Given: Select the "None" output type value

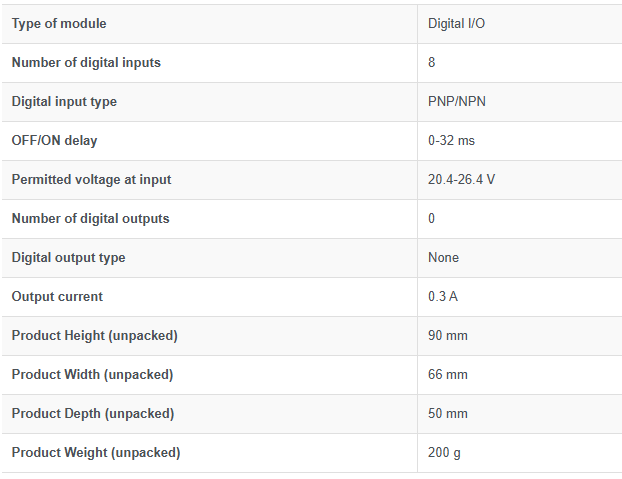Looking at the screenshot, I should pyautogui.click(x=443, y=257).
